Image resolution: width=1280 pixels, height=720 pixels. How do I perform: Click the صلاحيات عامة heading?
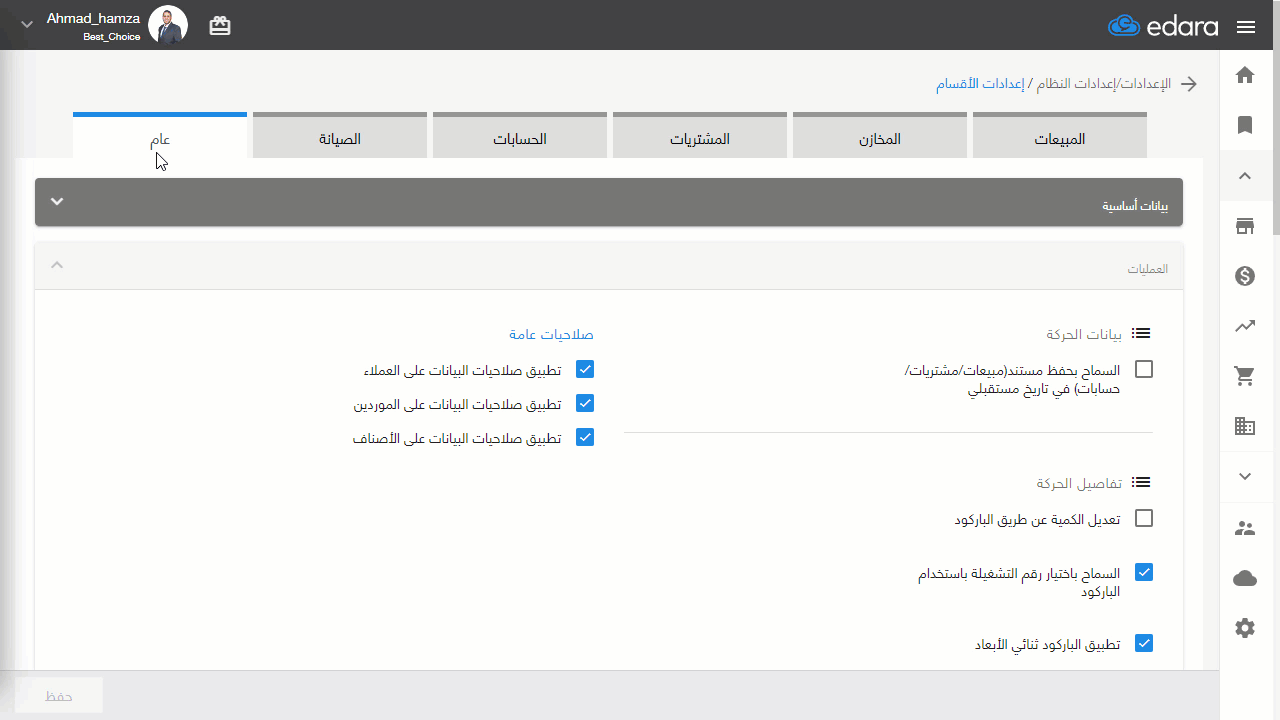[551, 334]
